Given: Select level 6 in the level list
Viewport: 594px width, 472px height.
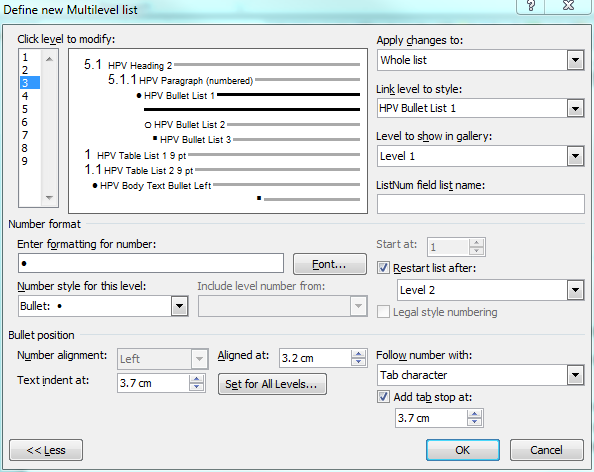Looking at the screenshot, I should coord(25,122).
